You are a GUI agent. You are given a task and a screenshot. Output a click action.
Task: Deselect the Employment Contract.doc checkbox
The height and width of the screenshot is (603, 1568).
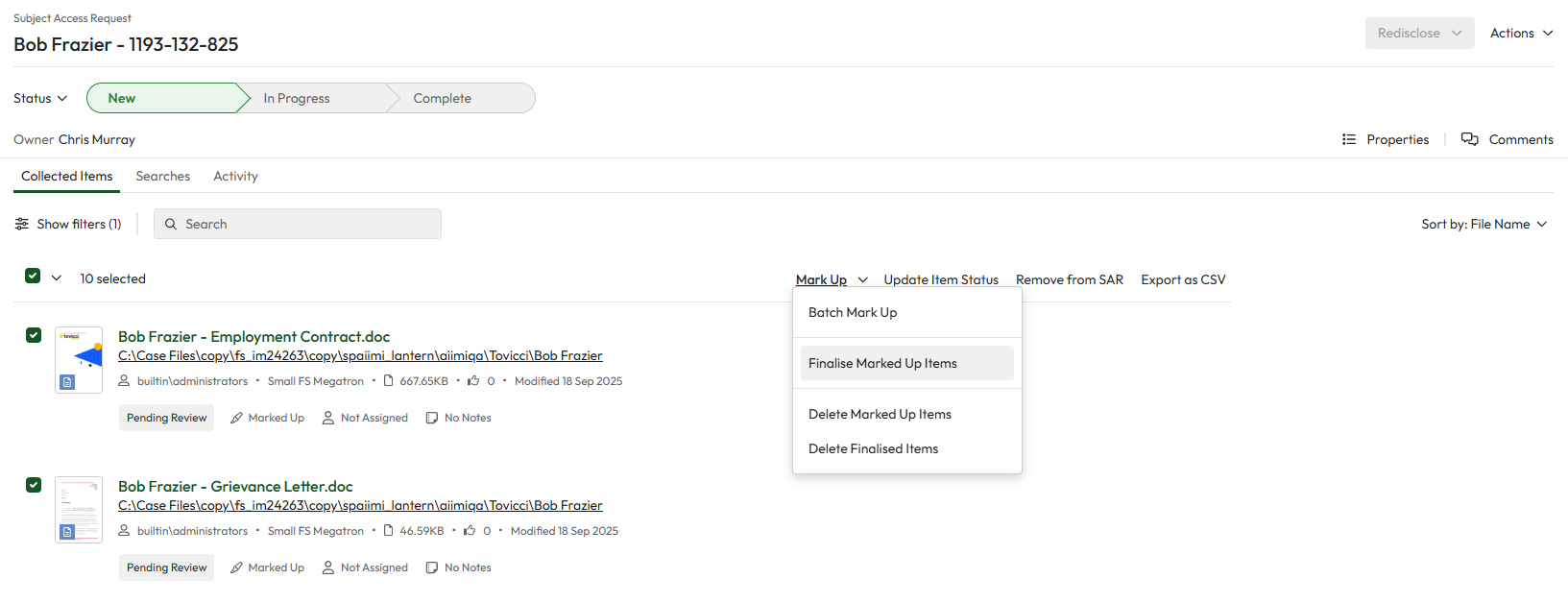point(34,335)
